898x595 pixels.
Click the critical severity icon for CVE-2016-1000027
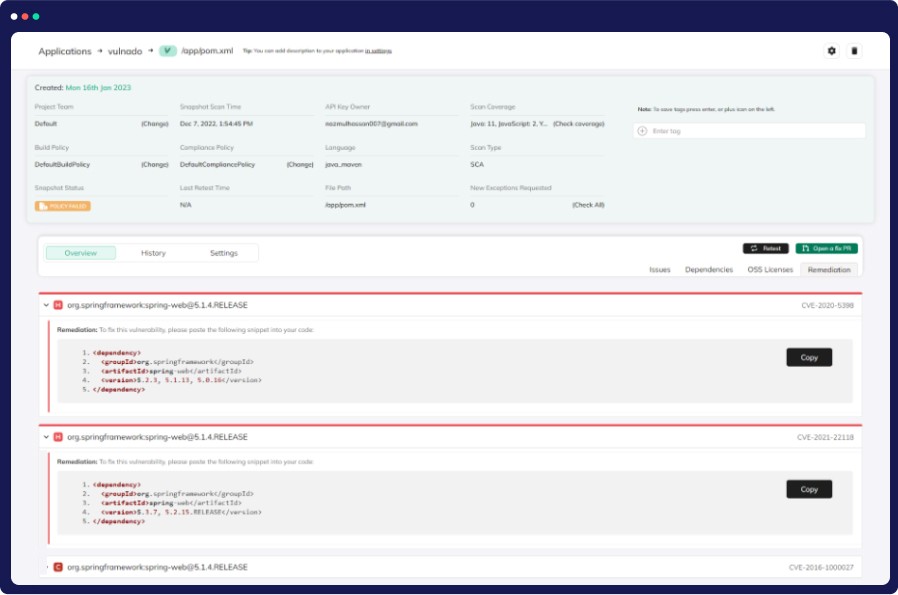(x=58, y=567)
